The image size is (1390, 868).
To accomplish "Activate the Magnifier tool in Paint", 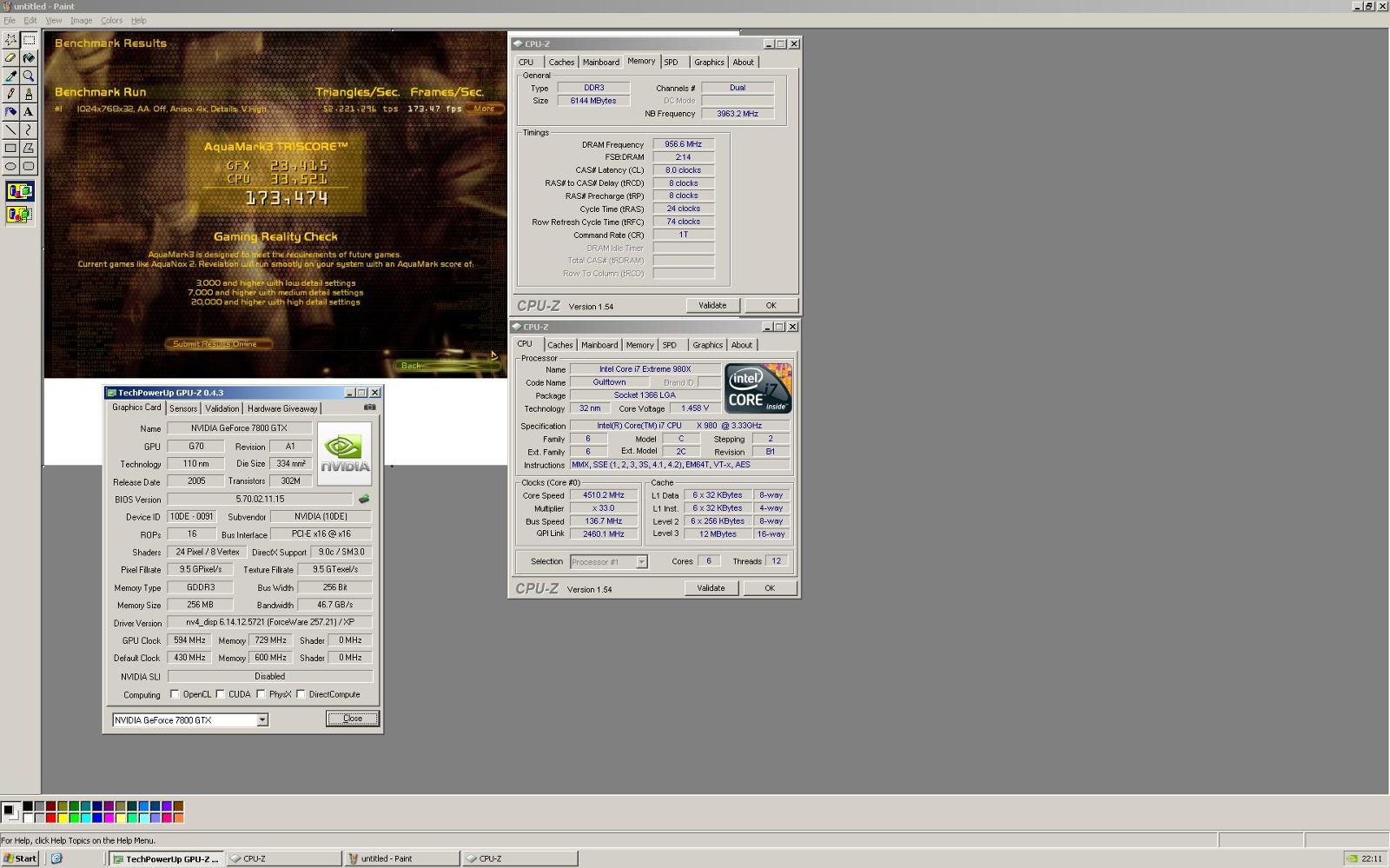I will [x=29, y=76].
